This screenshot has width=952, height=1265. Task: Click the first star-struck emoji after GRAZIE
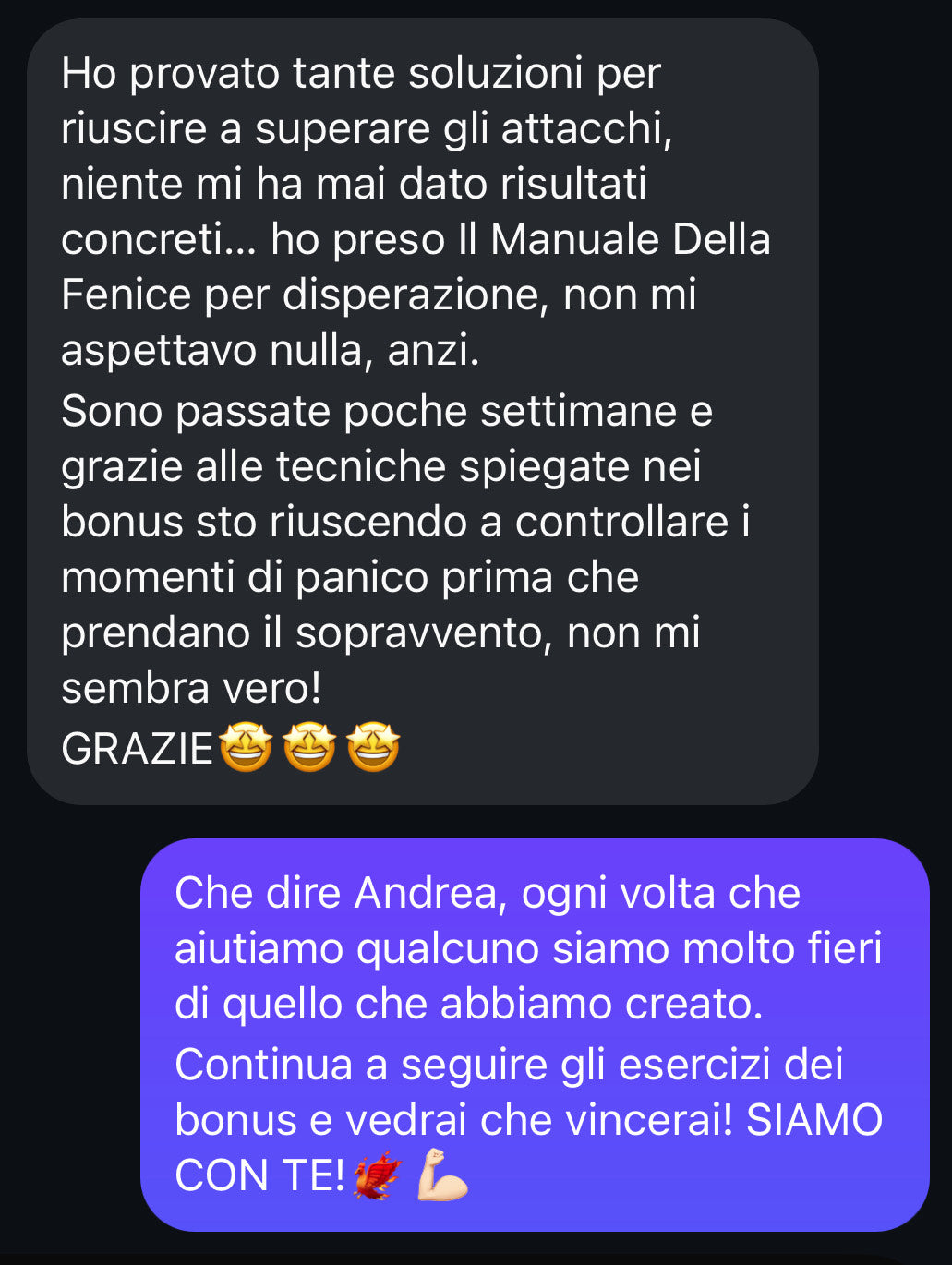(x=245, y=747)
